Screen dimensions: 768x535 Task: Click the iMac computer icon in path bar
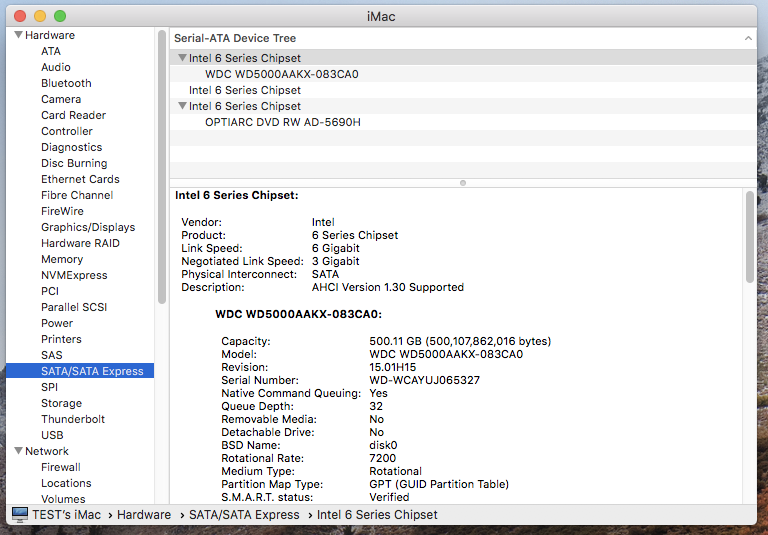20,514
